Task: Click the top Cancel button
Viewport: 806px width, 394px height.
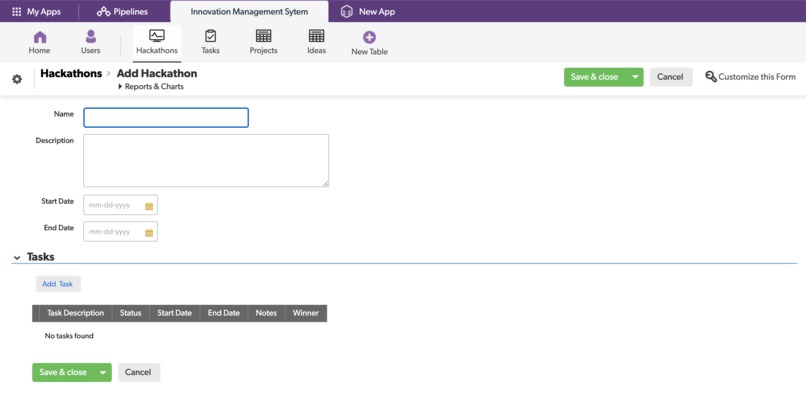Action: point(670,77)
